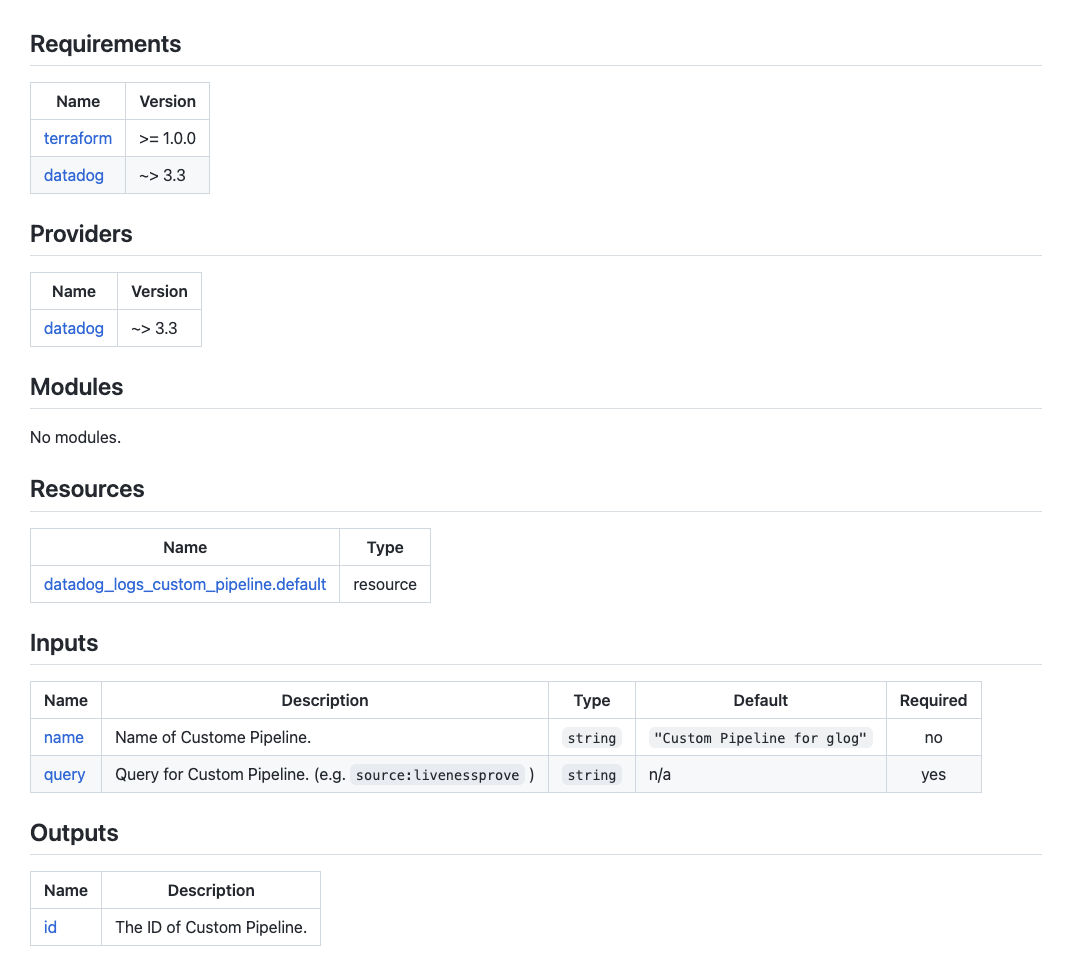
Task: Click the Required column header in Inputs
Action: coord(933,700)
